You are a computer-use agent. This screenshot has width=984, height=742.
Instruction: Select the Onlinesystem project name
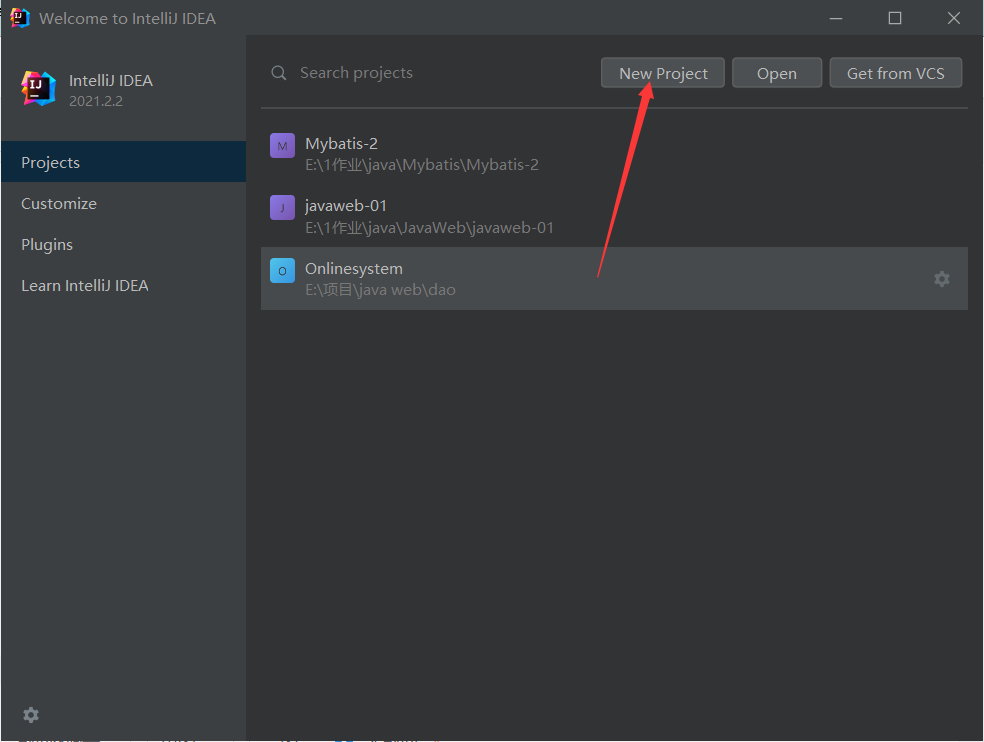coord(354,269)
